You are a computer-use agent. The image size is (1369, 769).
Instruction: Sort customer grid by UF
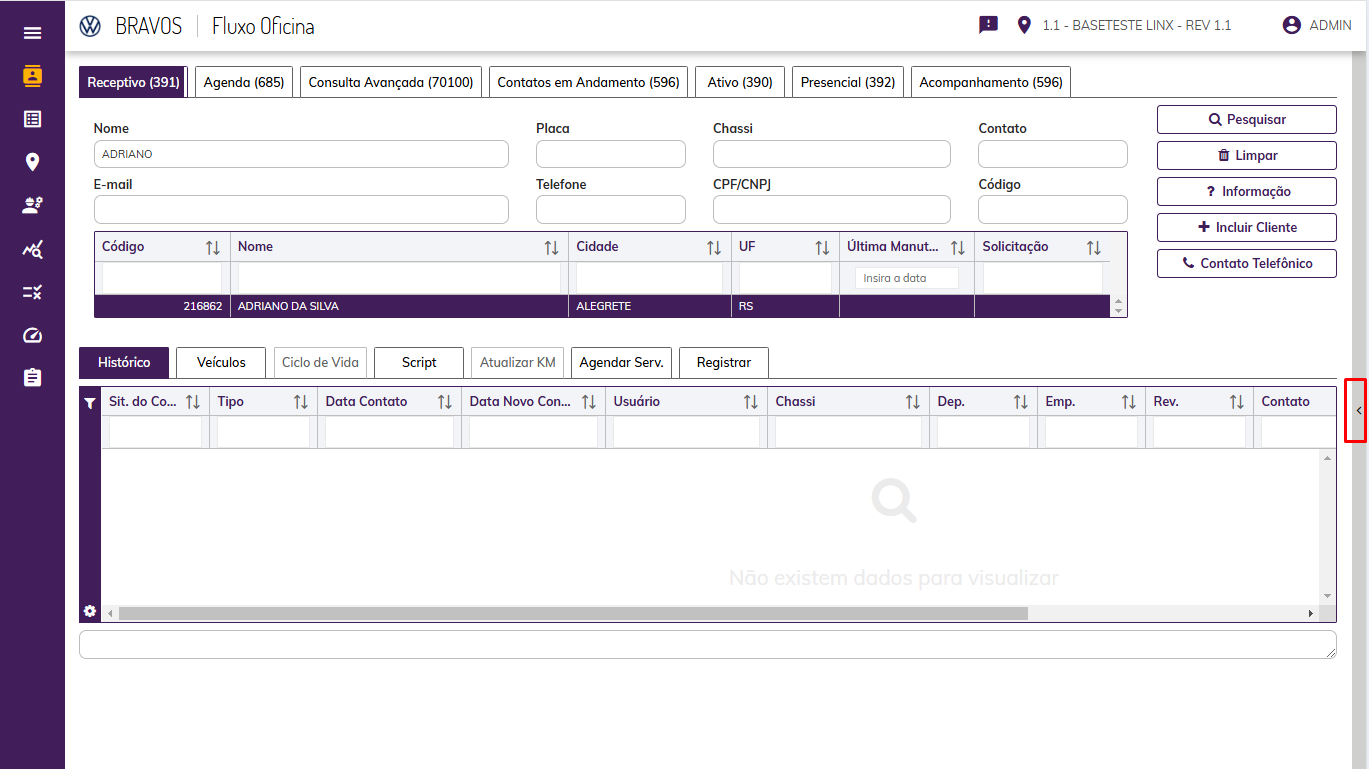[822, 247]
